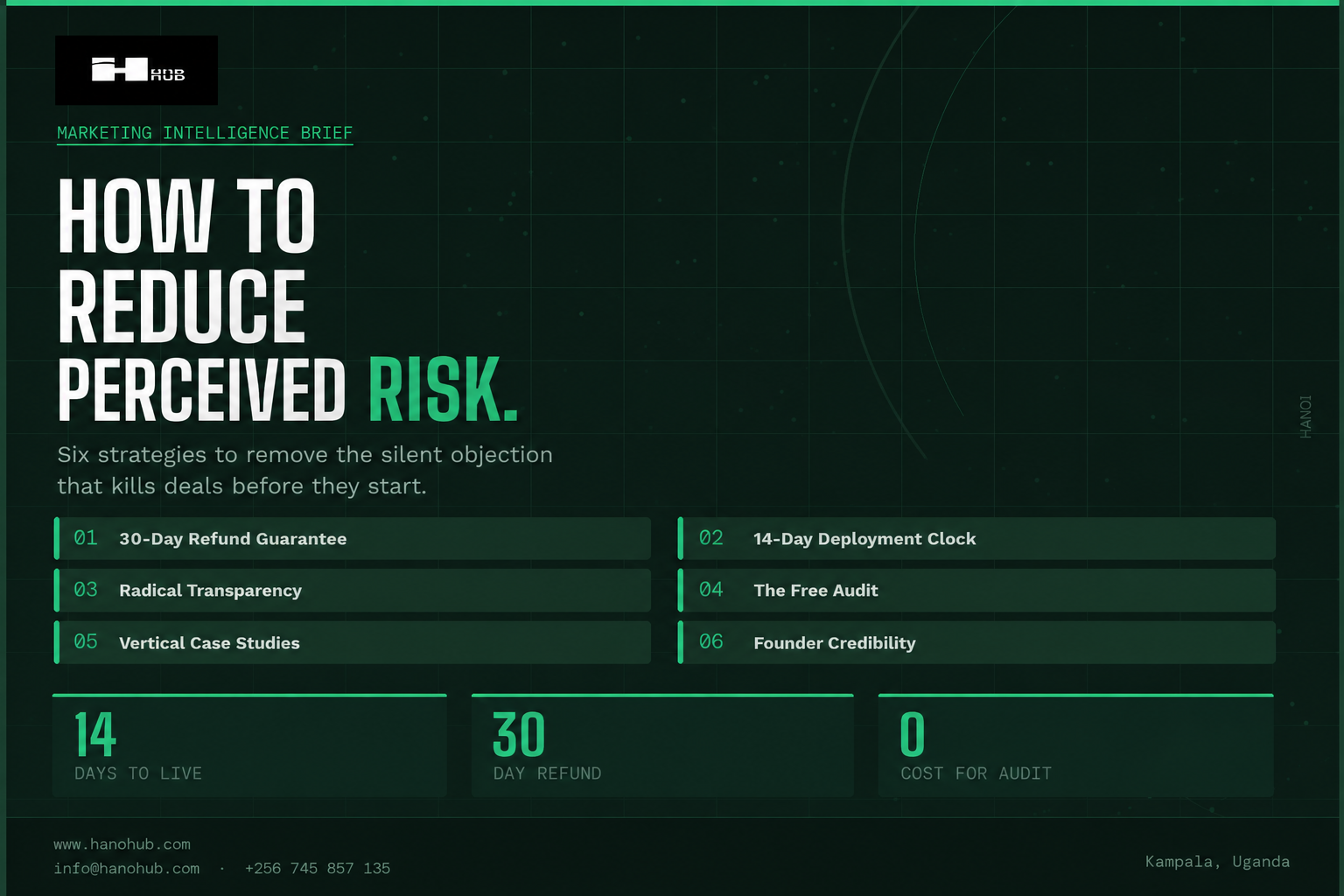Click the phone number +256 745 857 135
The image size is (1344, 896).
coord(318,868)
